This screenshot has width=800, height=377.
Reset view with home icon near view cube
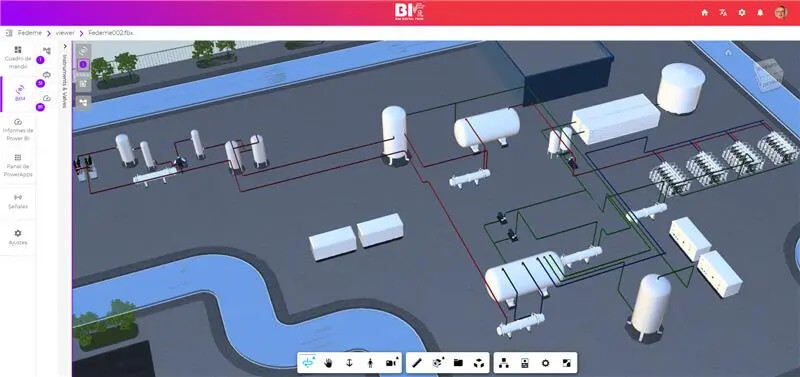pyautogui.click(x=729, y=53)
